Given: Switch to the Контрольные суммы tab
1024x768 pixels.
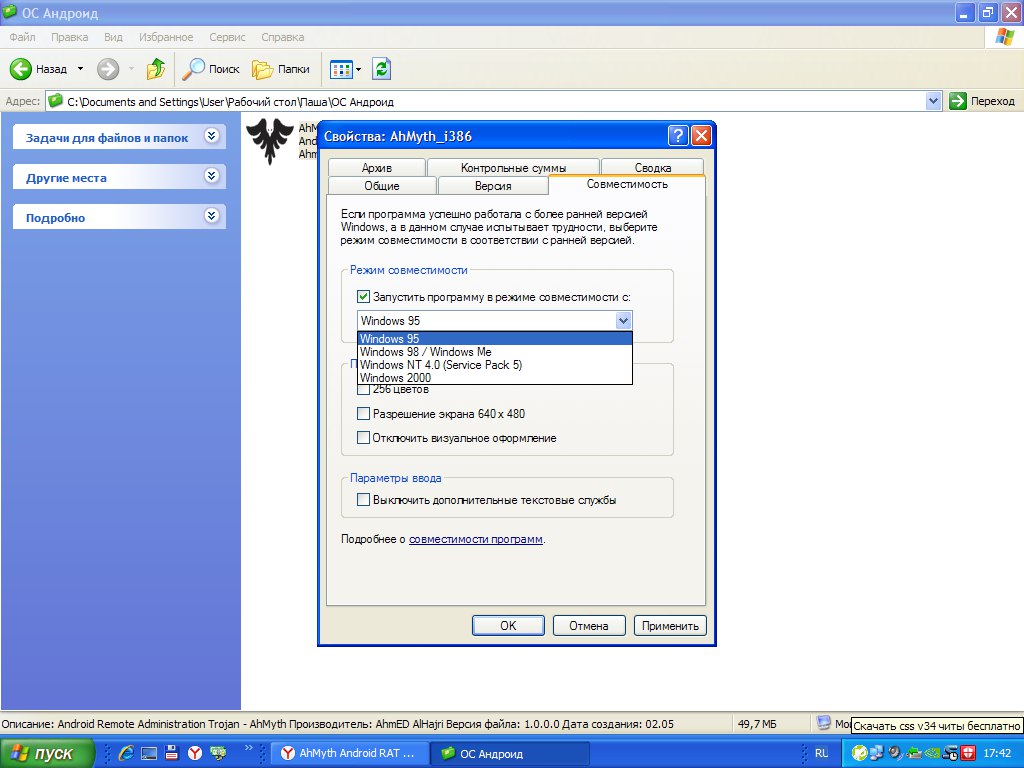Looking at the screenshot, I should coord(513,167).
